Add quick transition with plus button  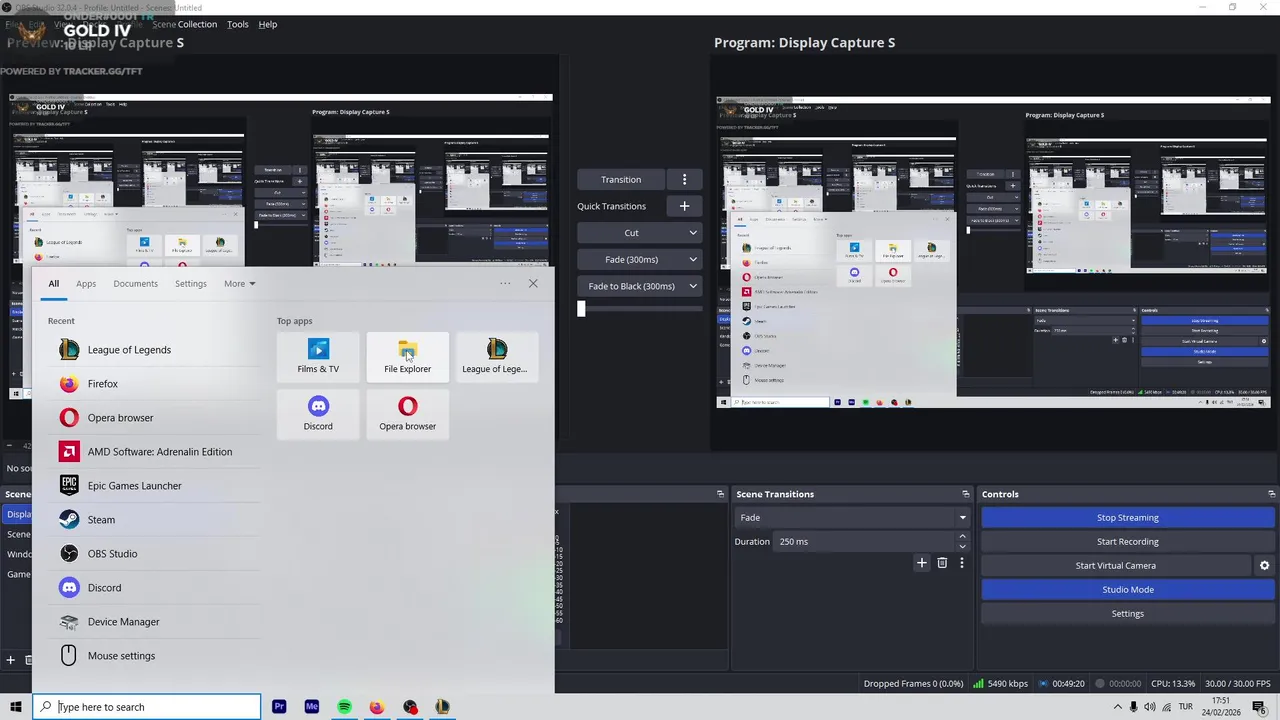[x=684, y=206]
